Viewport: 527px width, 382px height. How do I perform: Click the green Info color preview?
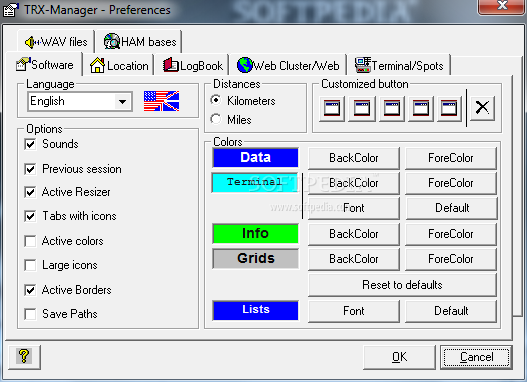pos(255,234)
